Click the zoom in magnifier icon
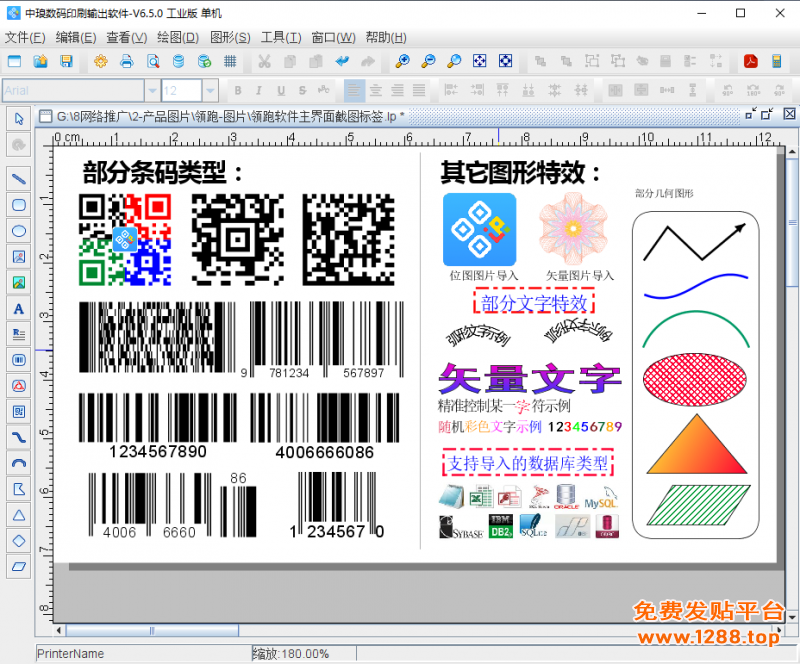 click(403, 62)
